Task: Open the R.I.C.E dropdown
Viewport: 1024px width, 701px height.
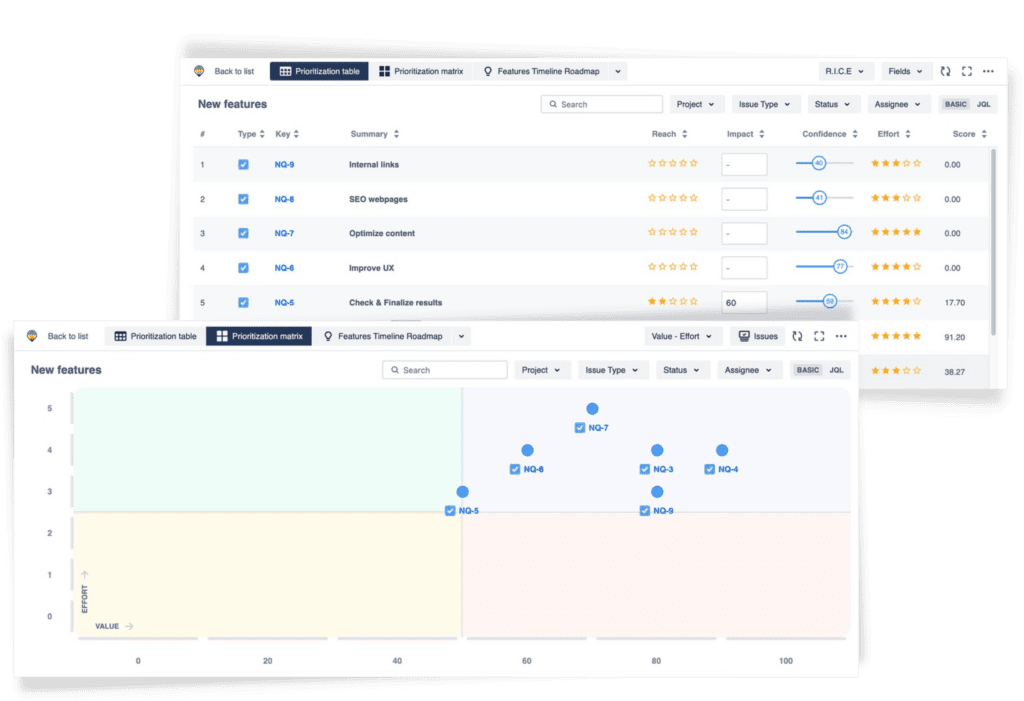Action: 845,71
